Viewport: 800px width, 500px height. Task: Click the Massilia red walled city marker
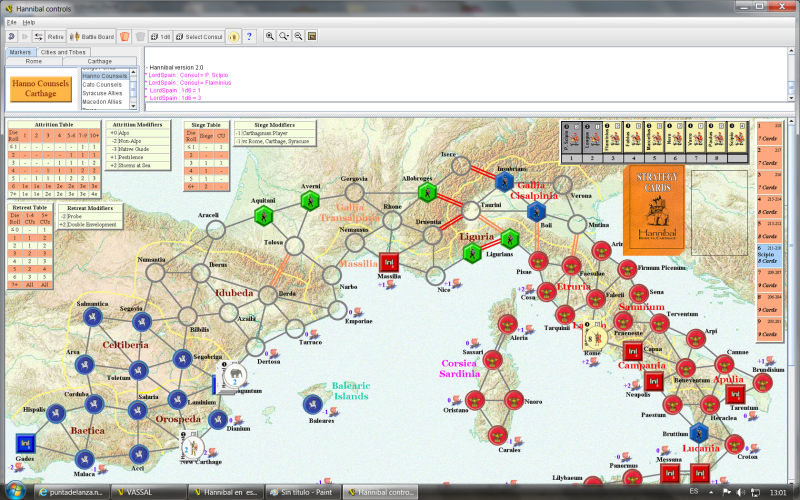coord(389,263)
